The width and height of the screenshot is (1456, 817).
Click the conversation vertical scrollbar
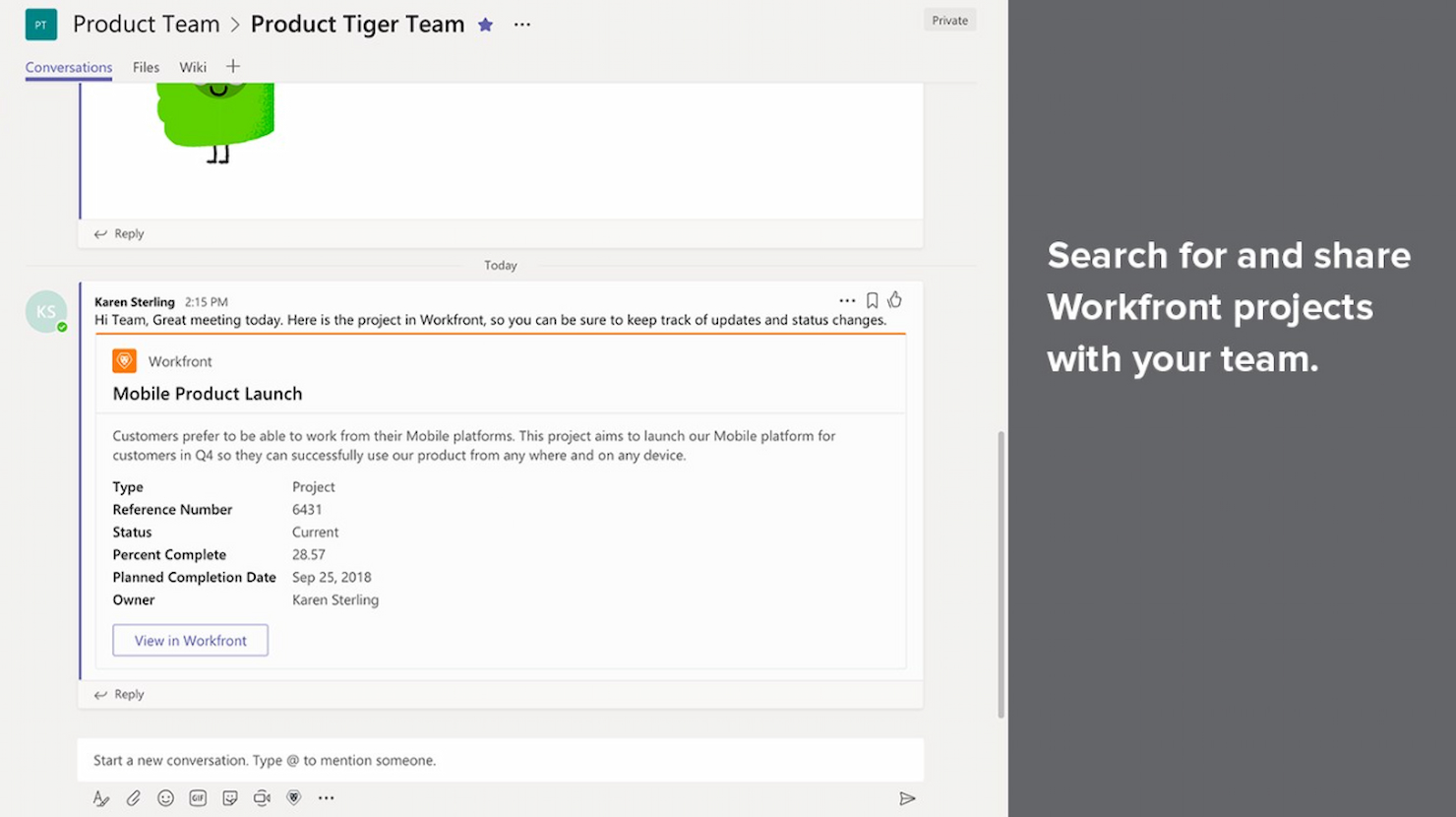click(1001, 574)
